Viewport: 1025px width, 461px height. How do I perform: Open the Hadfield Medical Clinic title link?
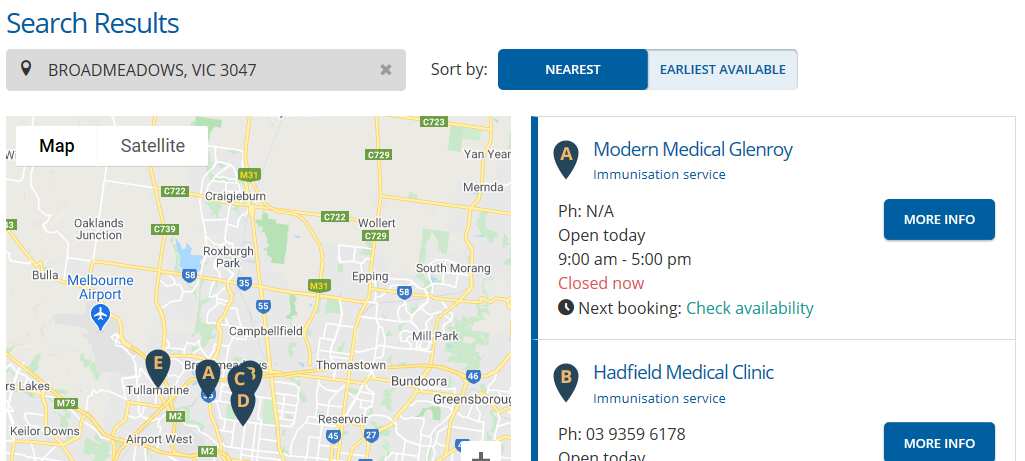(x=684, y=373)
